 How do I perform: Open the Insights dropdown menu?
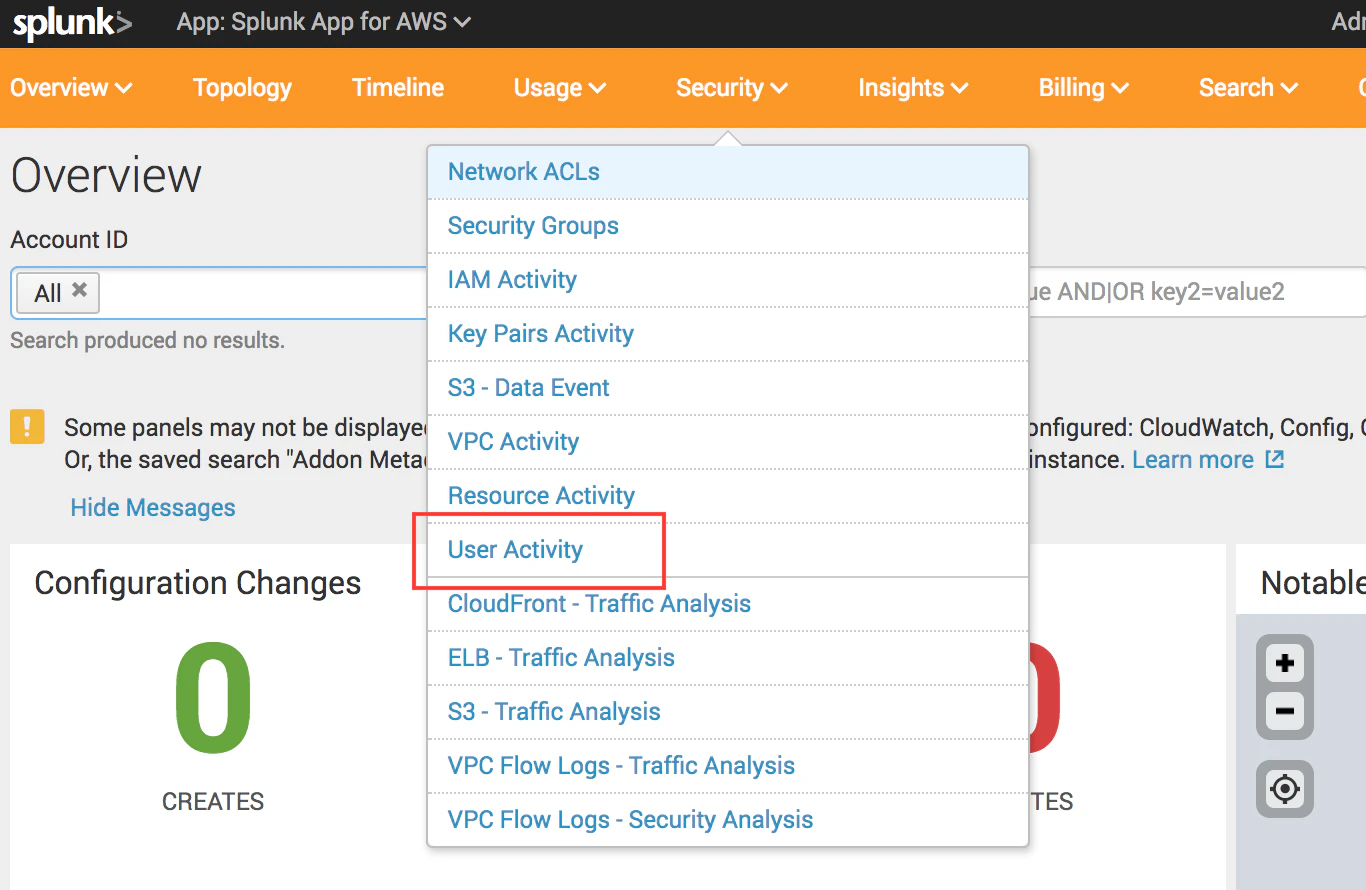point(913,88)
